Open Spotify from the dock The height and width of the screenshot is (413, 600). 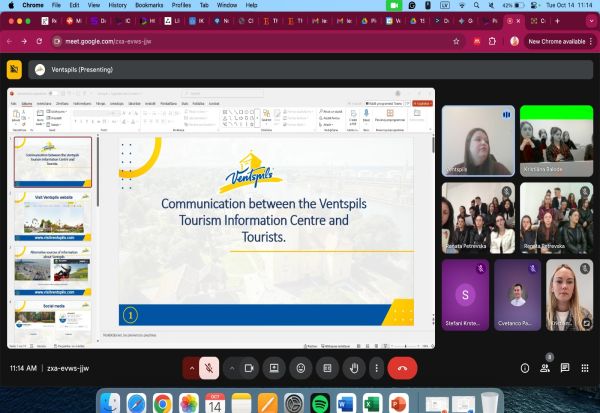320,402
